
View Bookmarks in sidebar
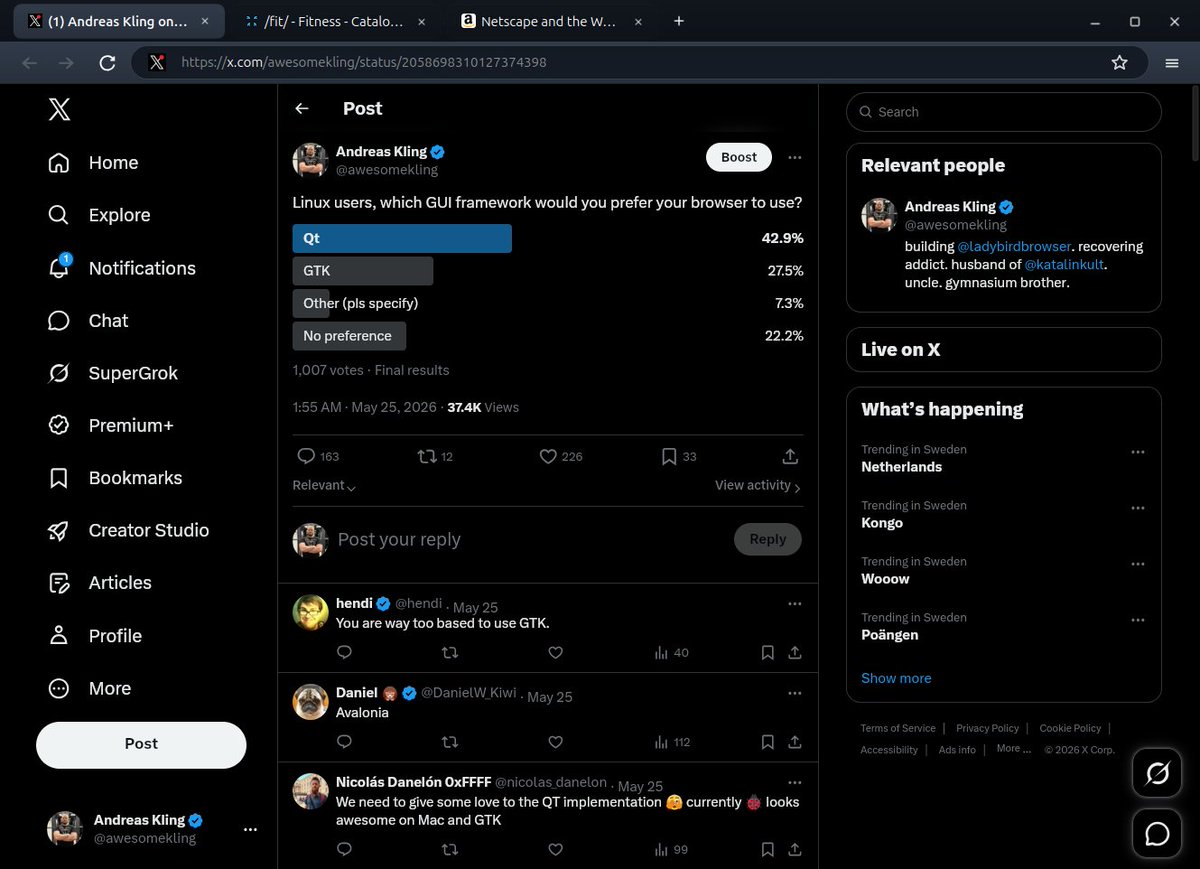pos(115,478)
